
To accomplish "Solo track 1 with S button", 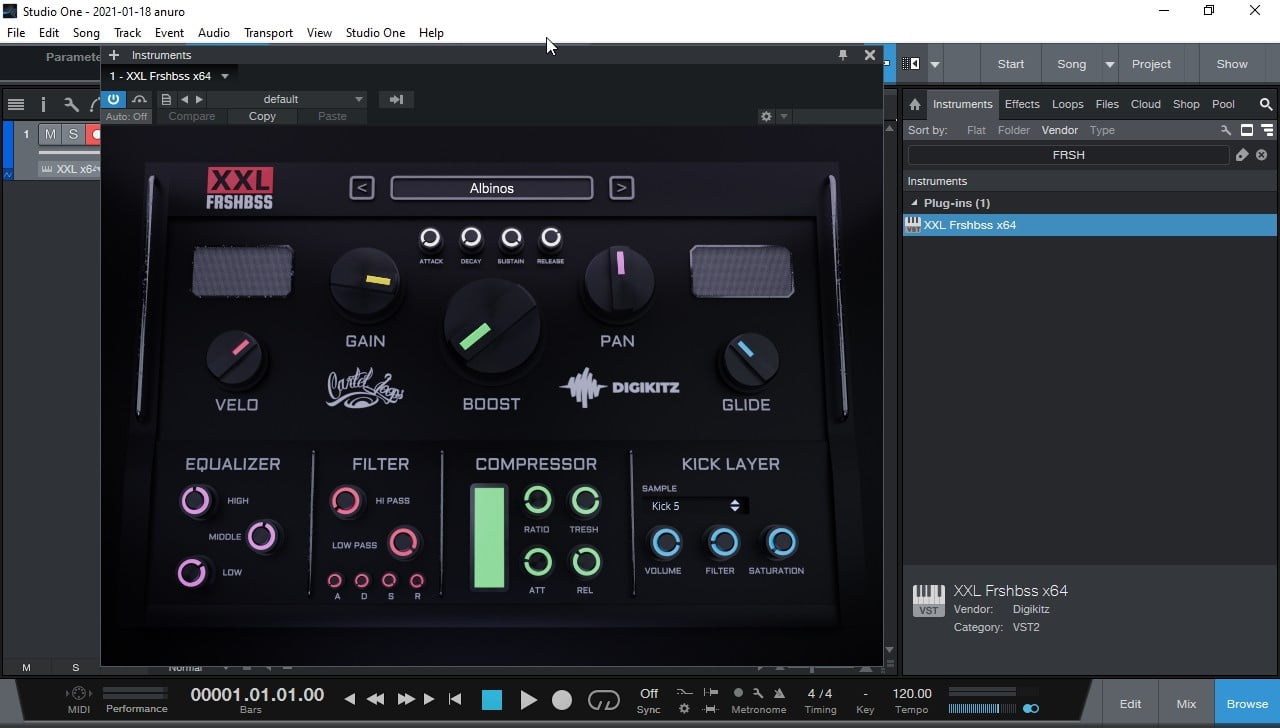I will 73,134.
